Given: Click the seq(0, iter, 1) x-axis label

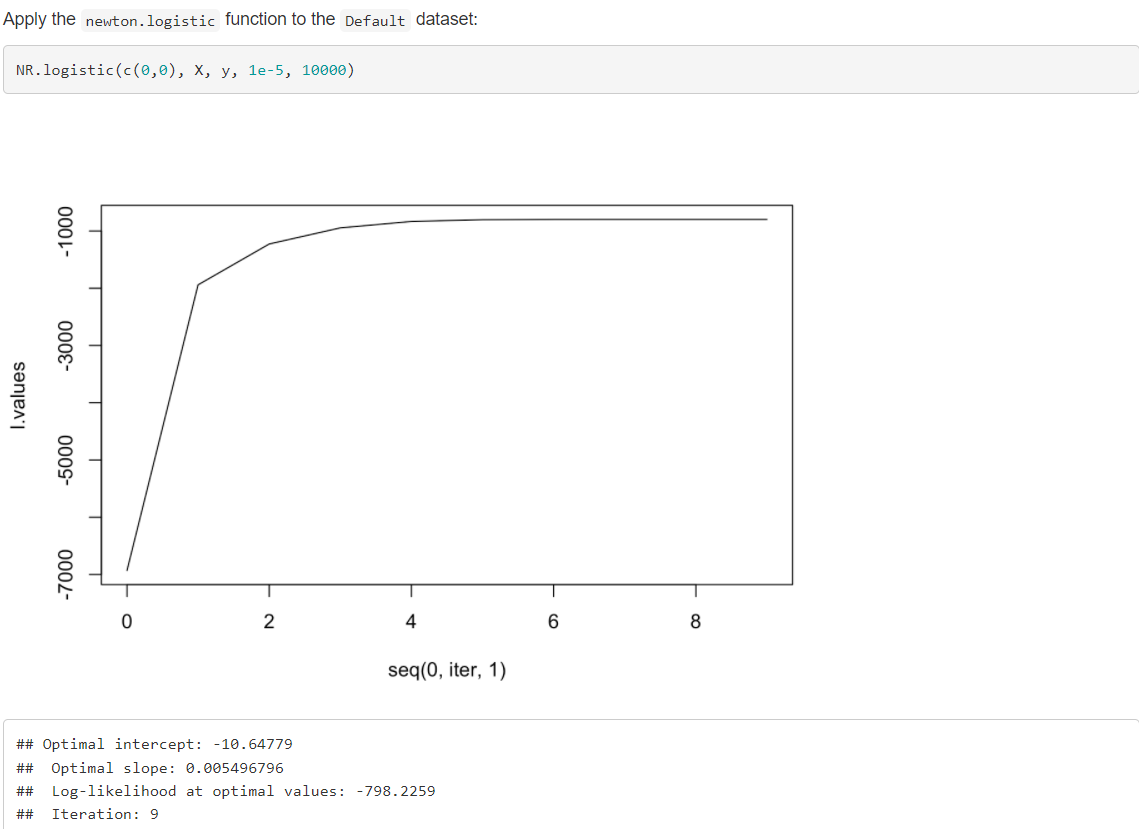Looking at the screenshot, I should click(x=446, y=670).
